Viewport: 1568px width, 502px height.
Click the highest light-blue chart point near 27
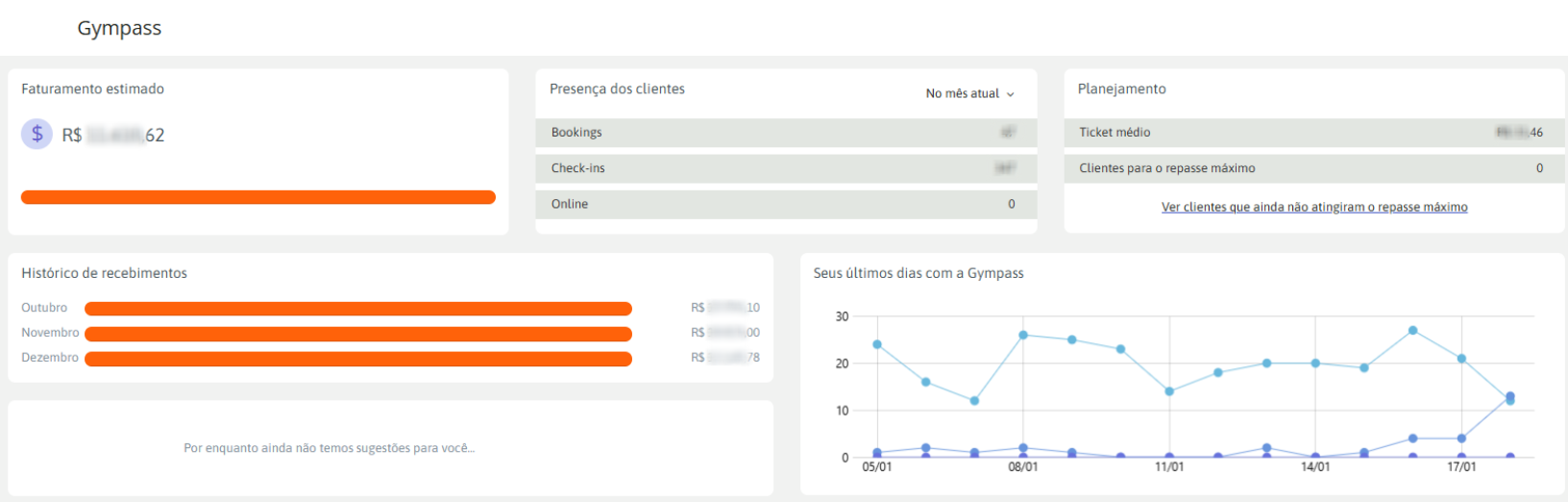coord(1412,330)
